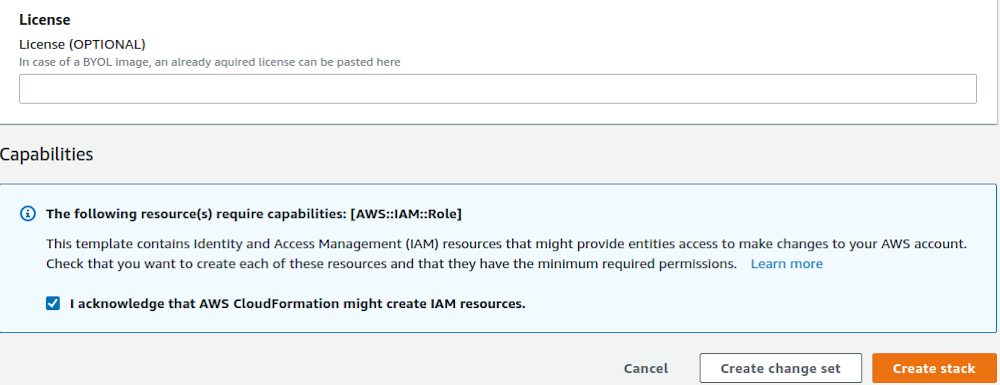Click the BYOL image hint text
Screen dimensions: 1000x385
pos(210,62)
